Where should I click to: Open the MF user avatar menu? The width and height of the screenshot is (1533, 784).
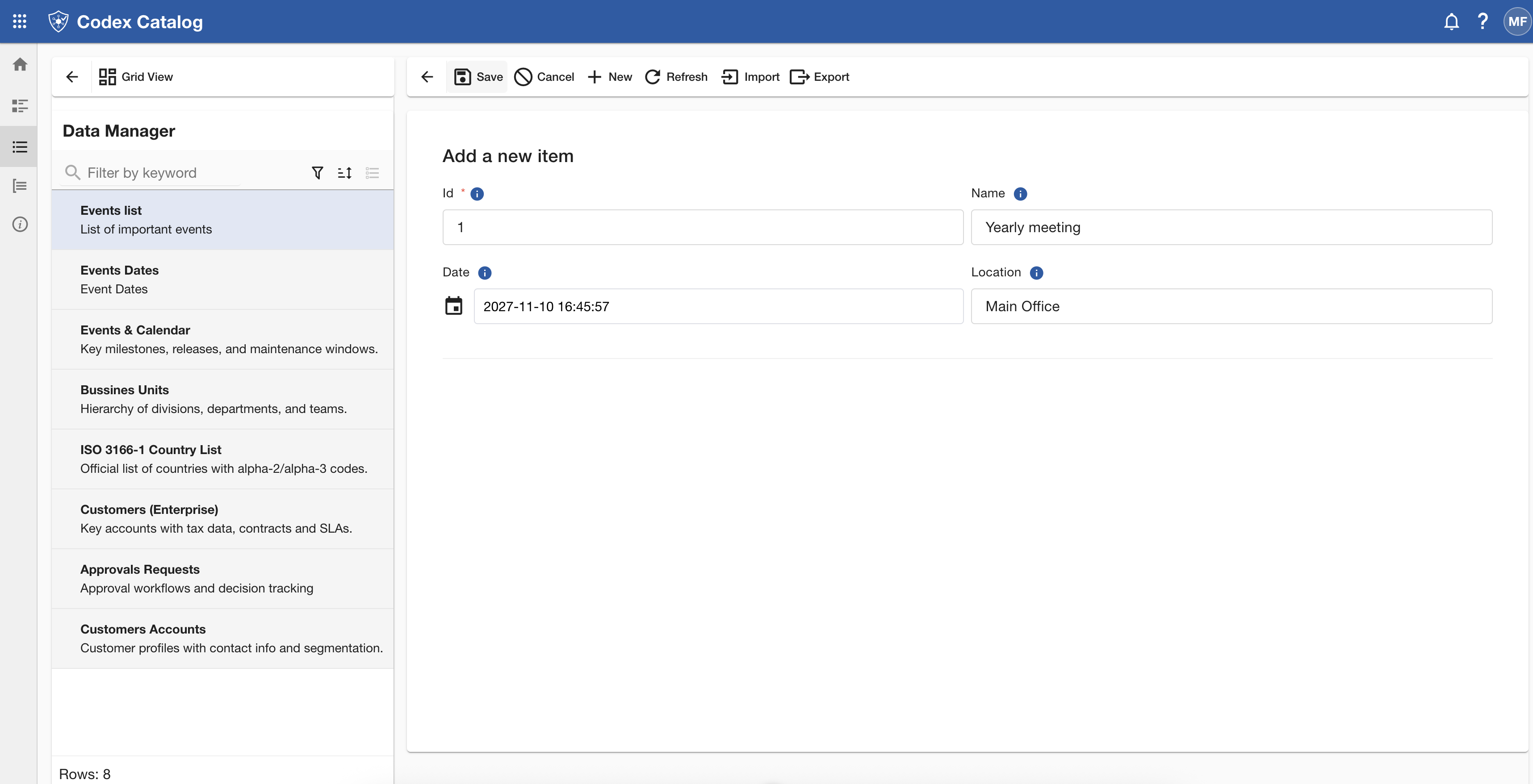click(x=1517, y=21)
